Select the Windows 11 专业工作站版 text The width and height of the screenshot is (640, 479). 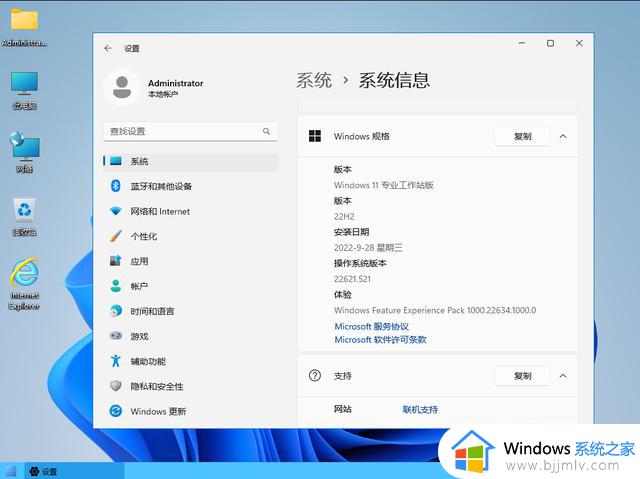pyautogui.click(x=384, y=185)
